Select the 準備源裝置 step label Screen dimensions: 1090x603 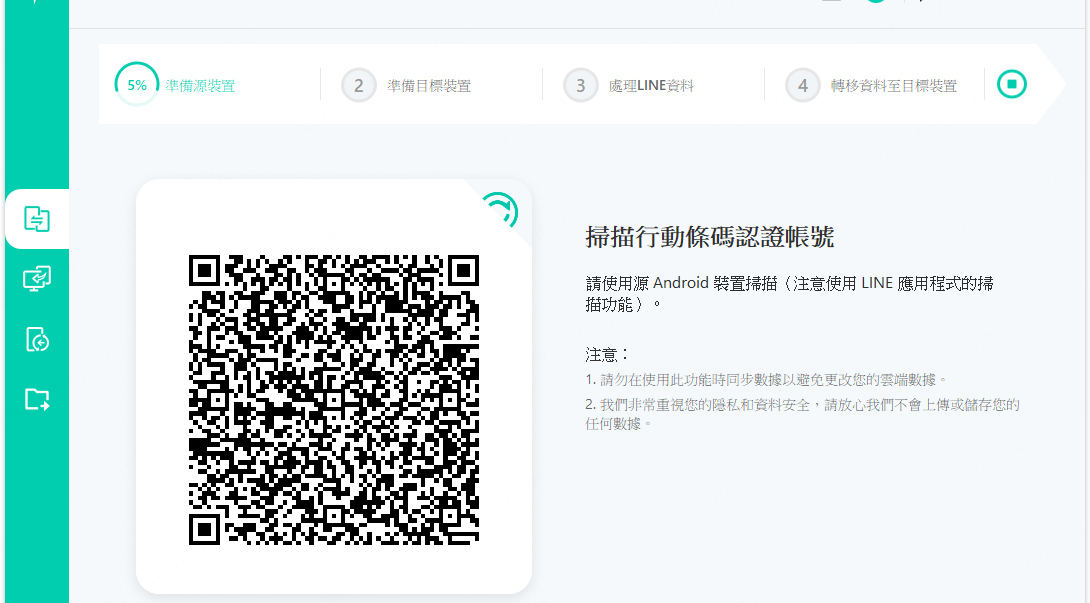coord(201,86)
